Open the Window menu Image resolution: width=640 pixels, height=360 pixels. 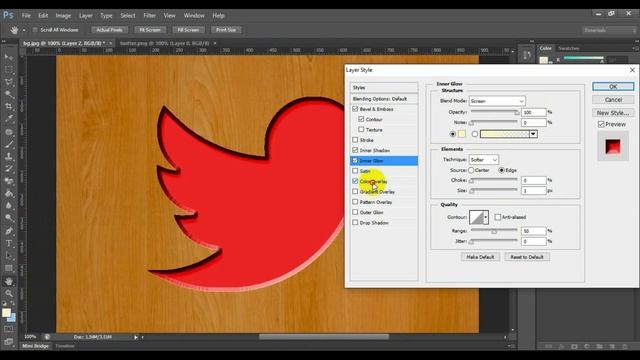[194, 16]
